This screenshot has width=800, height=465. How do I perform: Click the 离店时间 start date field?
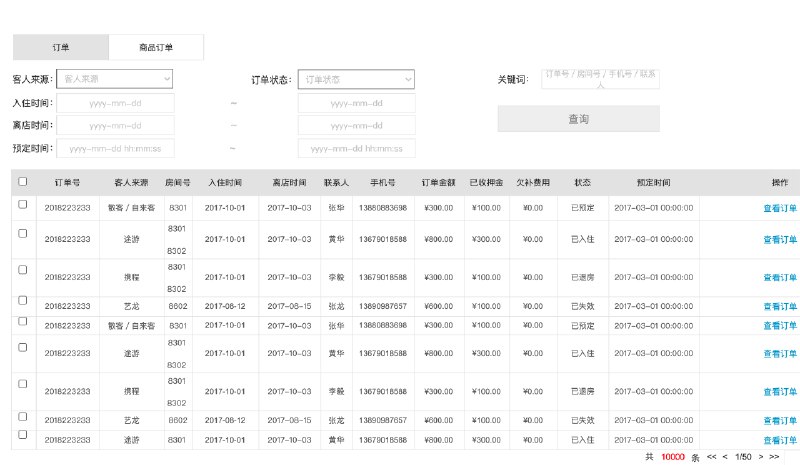pos(115,126)
